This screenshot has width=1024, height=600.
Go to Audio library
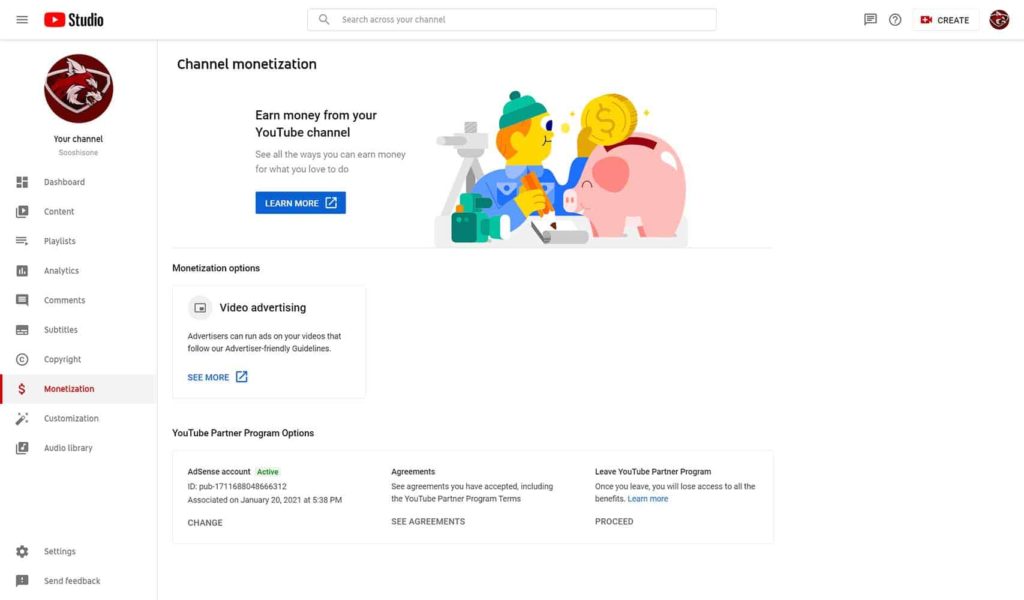click(68, 448)
